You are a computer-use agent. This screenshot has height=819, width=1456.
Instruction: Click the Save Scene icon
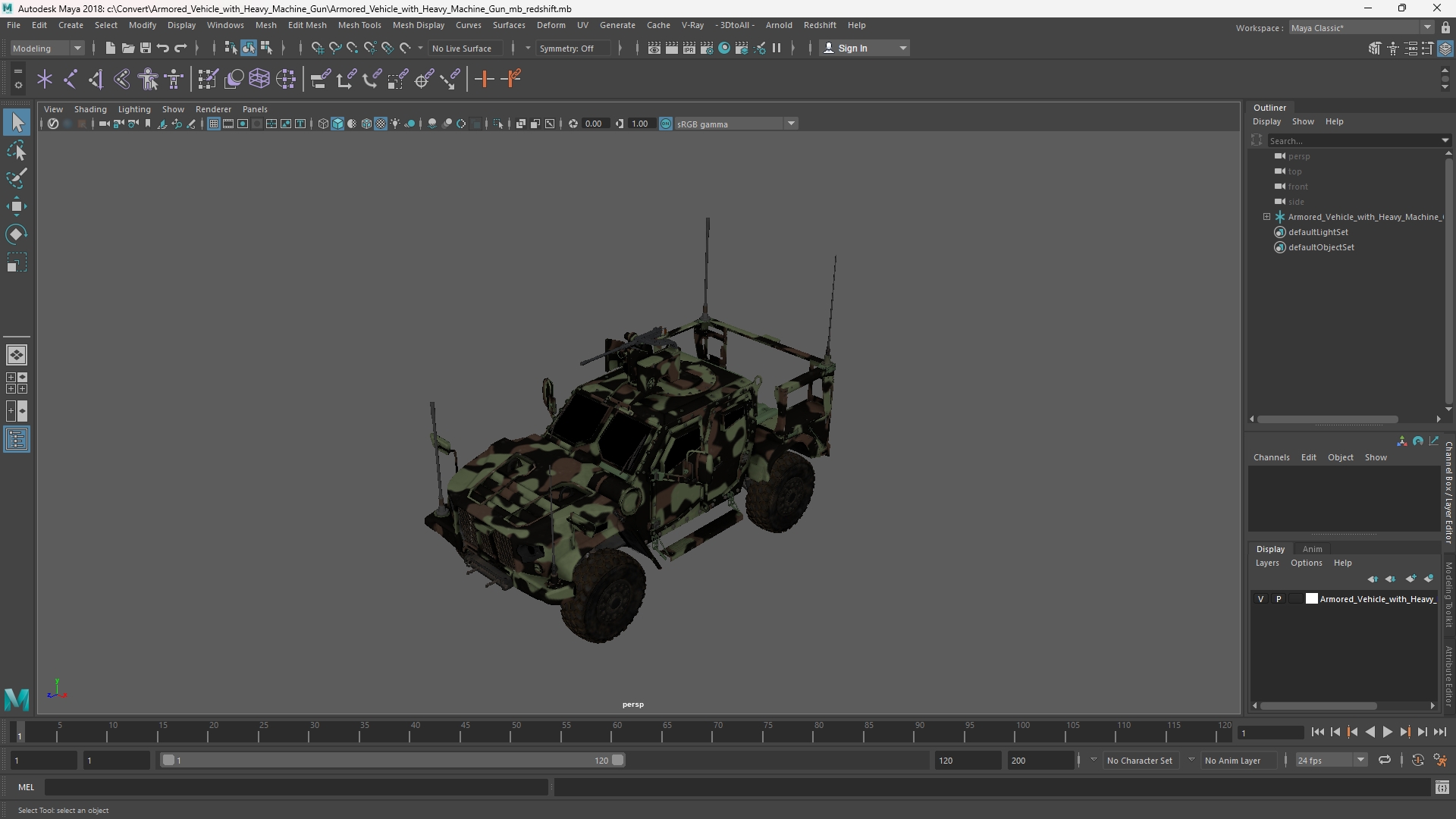tap(145, 48)
